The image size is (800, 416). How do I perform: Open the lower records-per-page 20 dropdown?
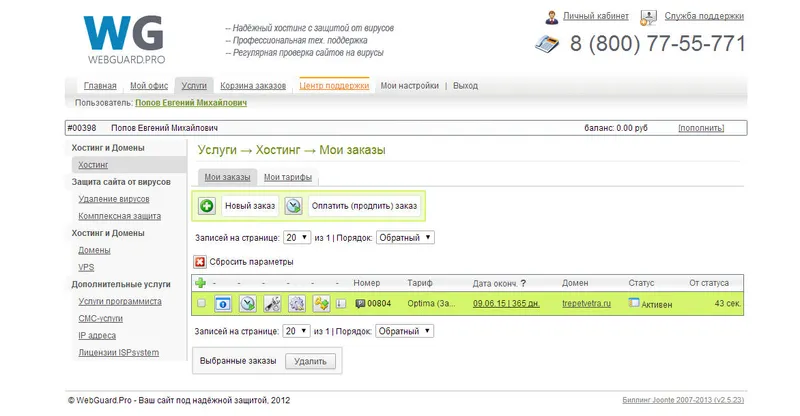pyautogui.click(x=296, y=331)
